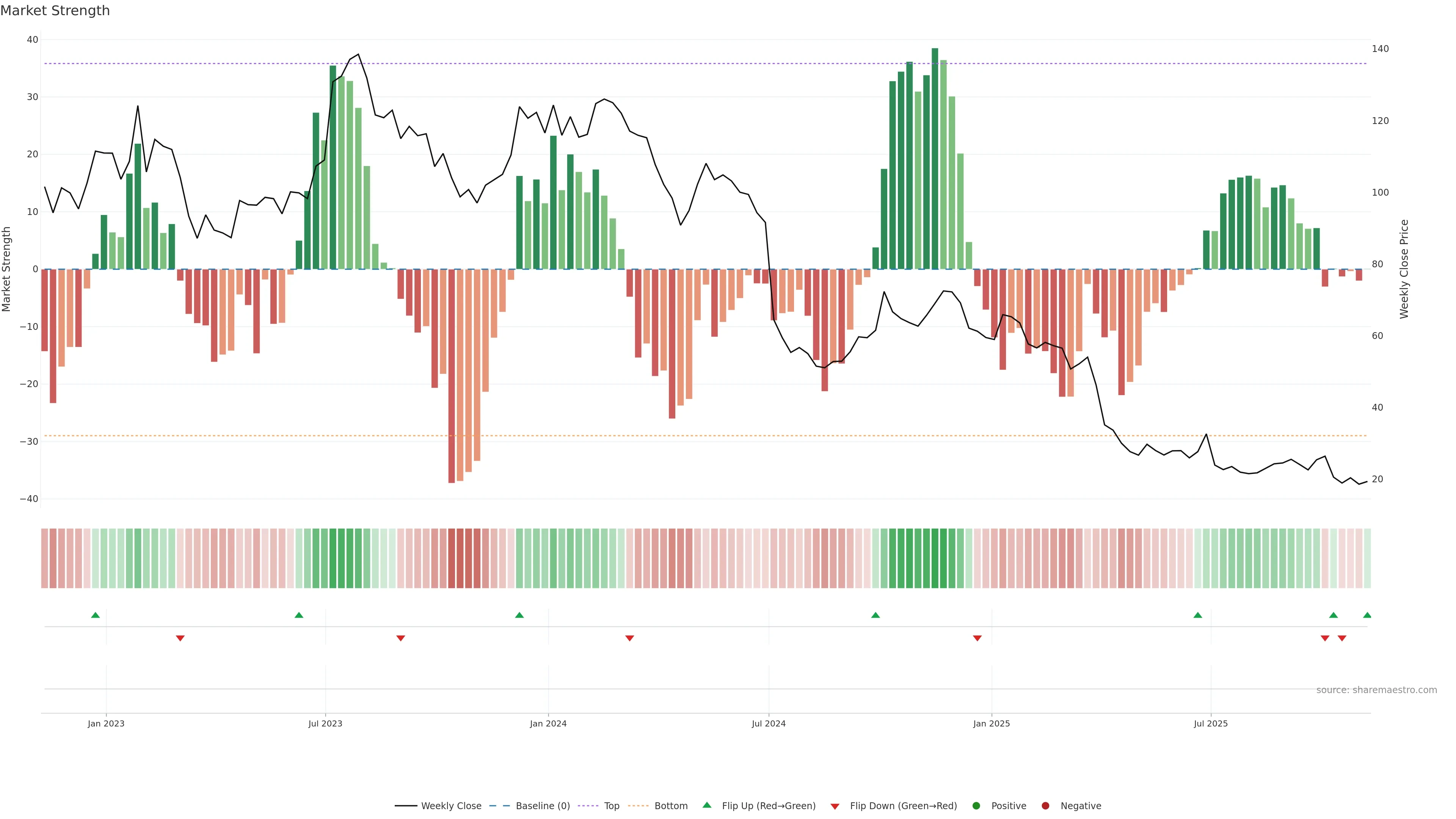1456x819 pixels.
Task: Click Flip Up legend green triangle
Action: 706,805
